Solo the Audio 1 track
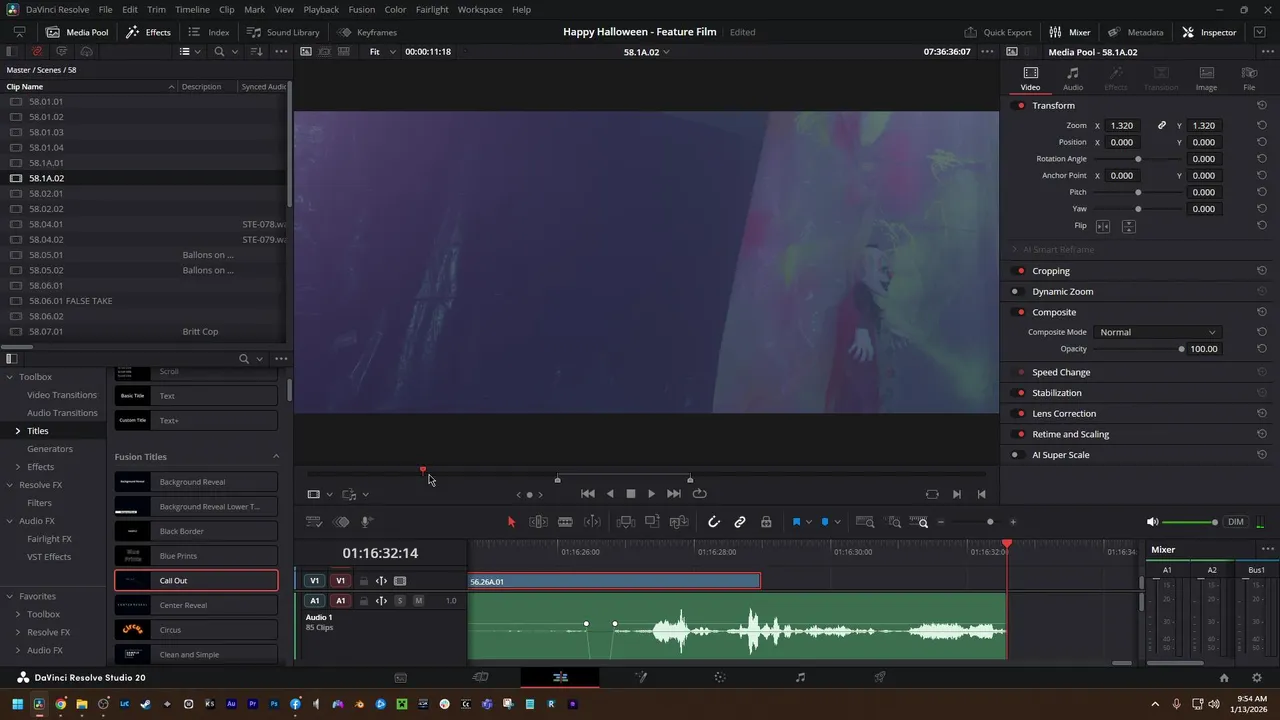Image resolution: width=1280 pixels, height=720 pixels. coord(400,601)
